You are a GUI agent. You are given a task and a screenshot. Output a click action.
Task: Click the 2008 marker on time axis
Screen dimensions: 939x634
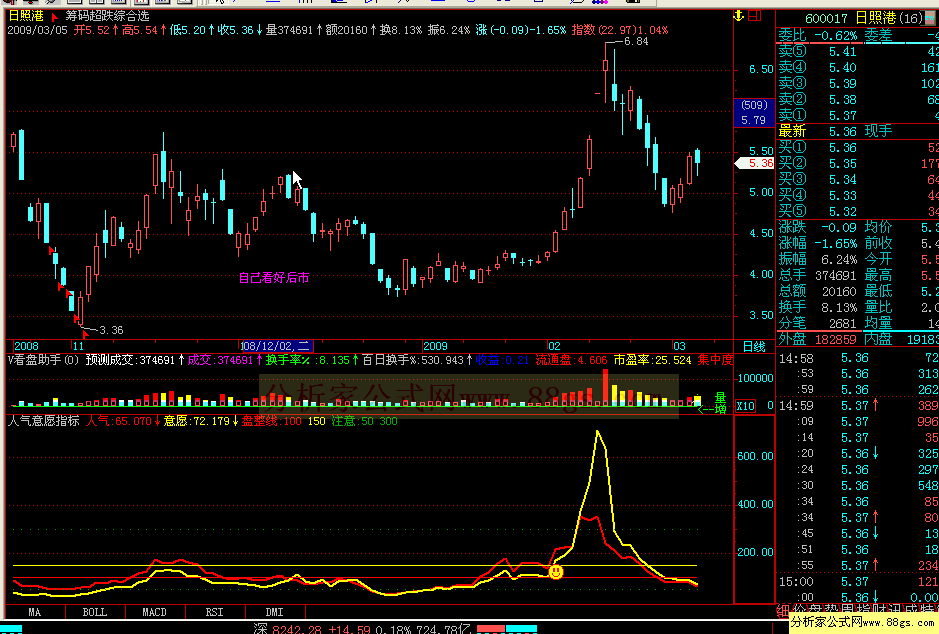coord(26,346)
